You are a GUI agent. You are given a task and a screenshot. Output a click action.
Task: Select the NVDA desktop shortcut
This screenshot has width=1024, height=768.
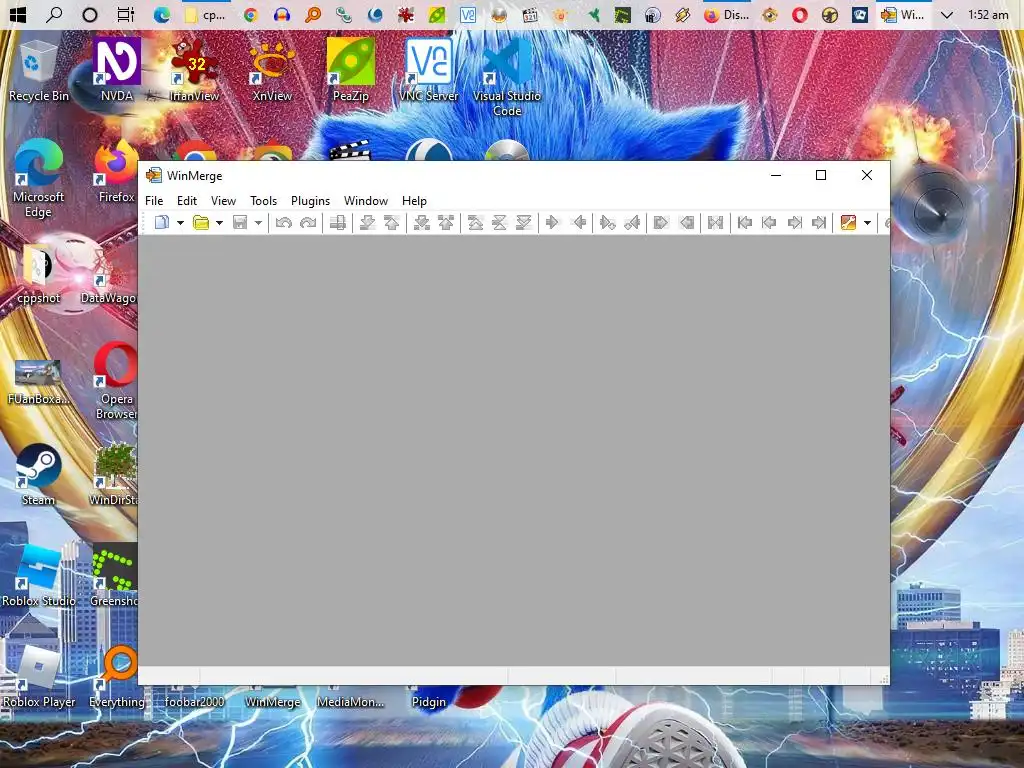(117, 71)
